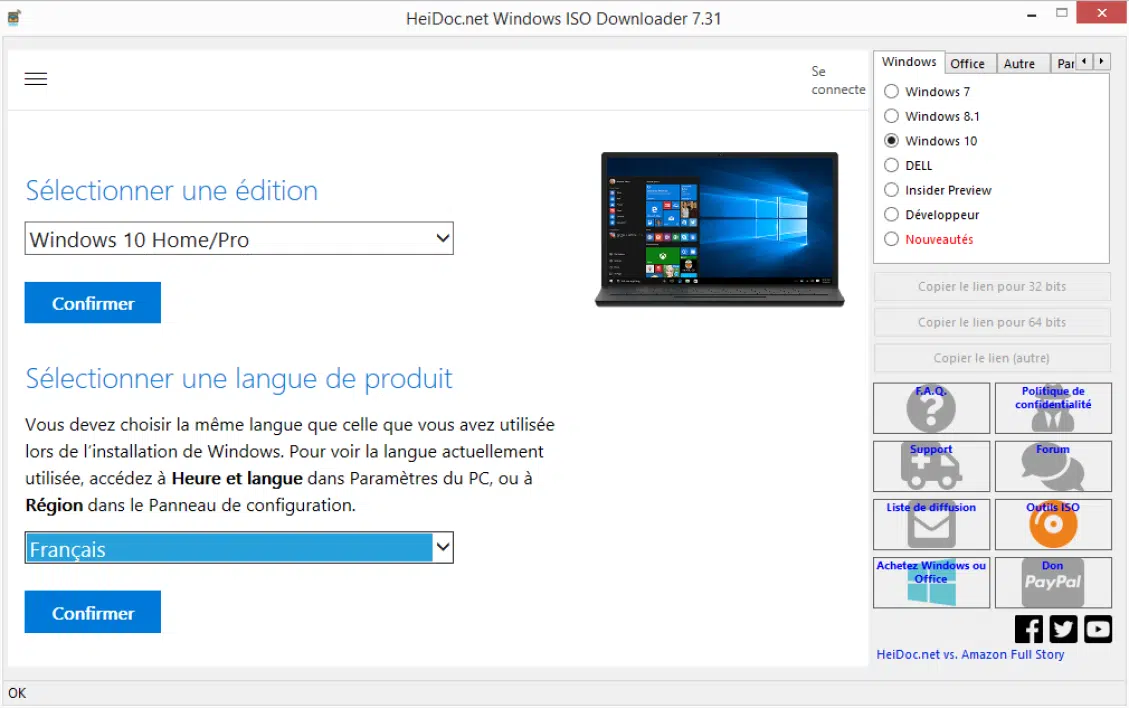This screenshot has height=708, width=1129.
Task: Open the Twitter icon link
Action: (x=1063, y=629)
